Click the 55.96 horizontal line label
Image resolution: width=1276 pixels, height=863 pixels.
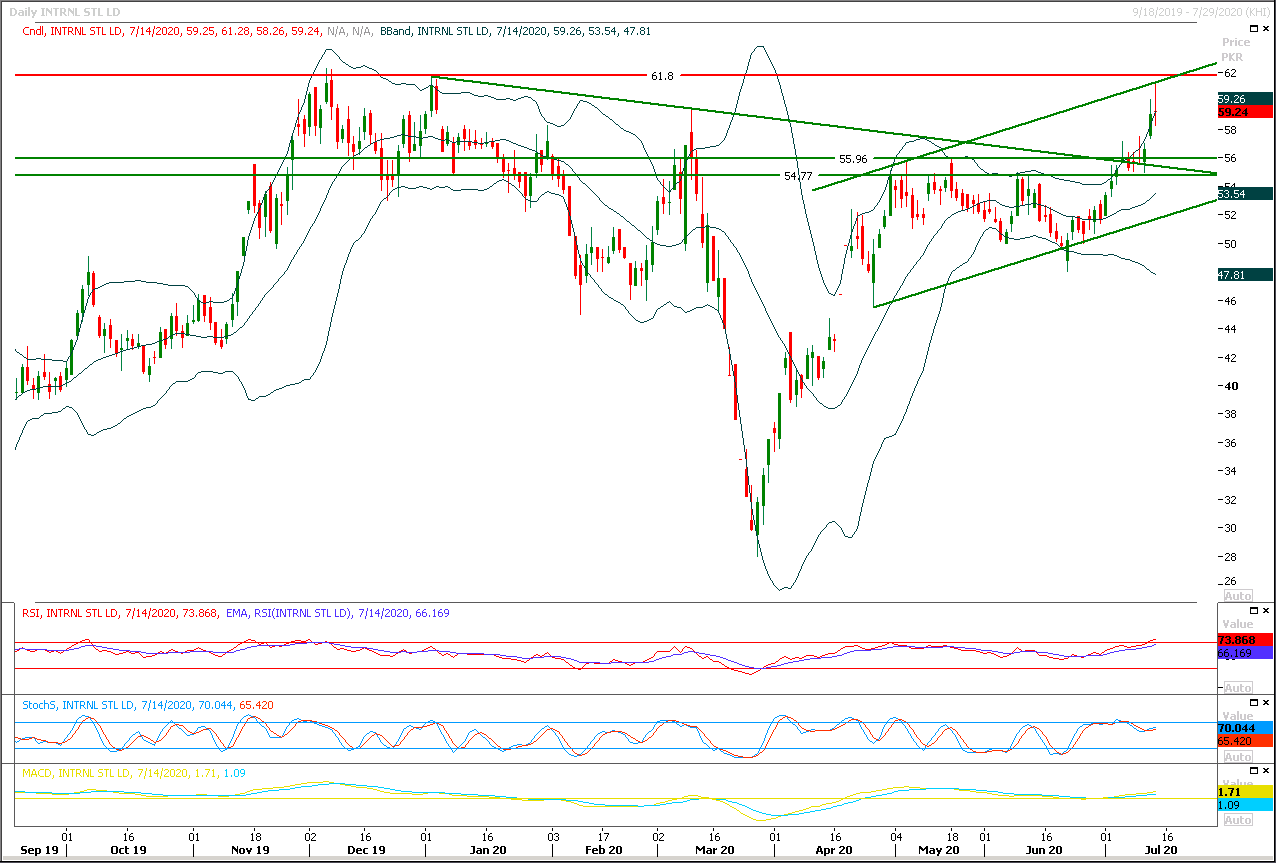(x=853, y=158)
